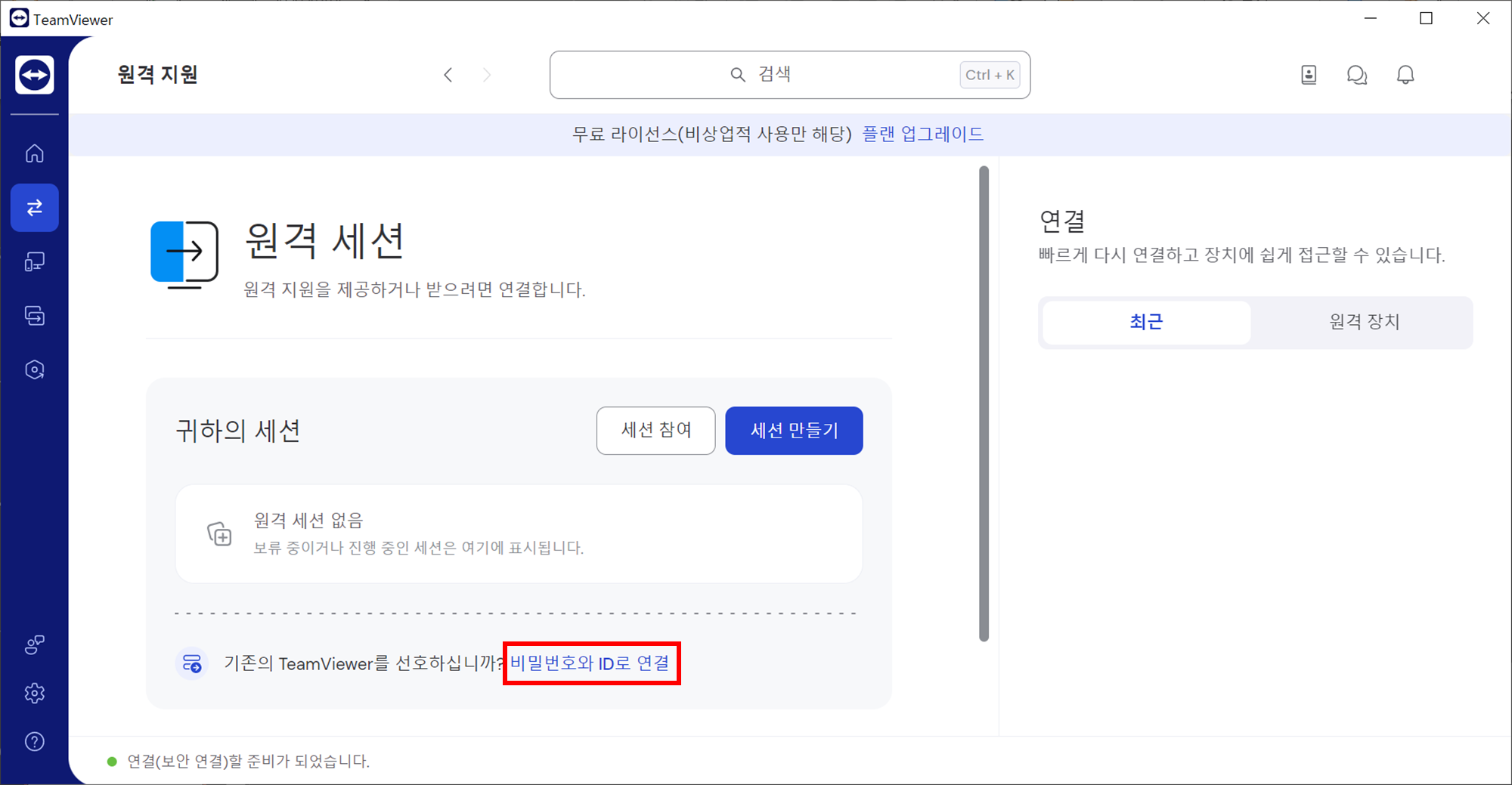Click the TeamViewer logo in sidebar
This screenshot has height=785, width=1512.
coord(35,75)
